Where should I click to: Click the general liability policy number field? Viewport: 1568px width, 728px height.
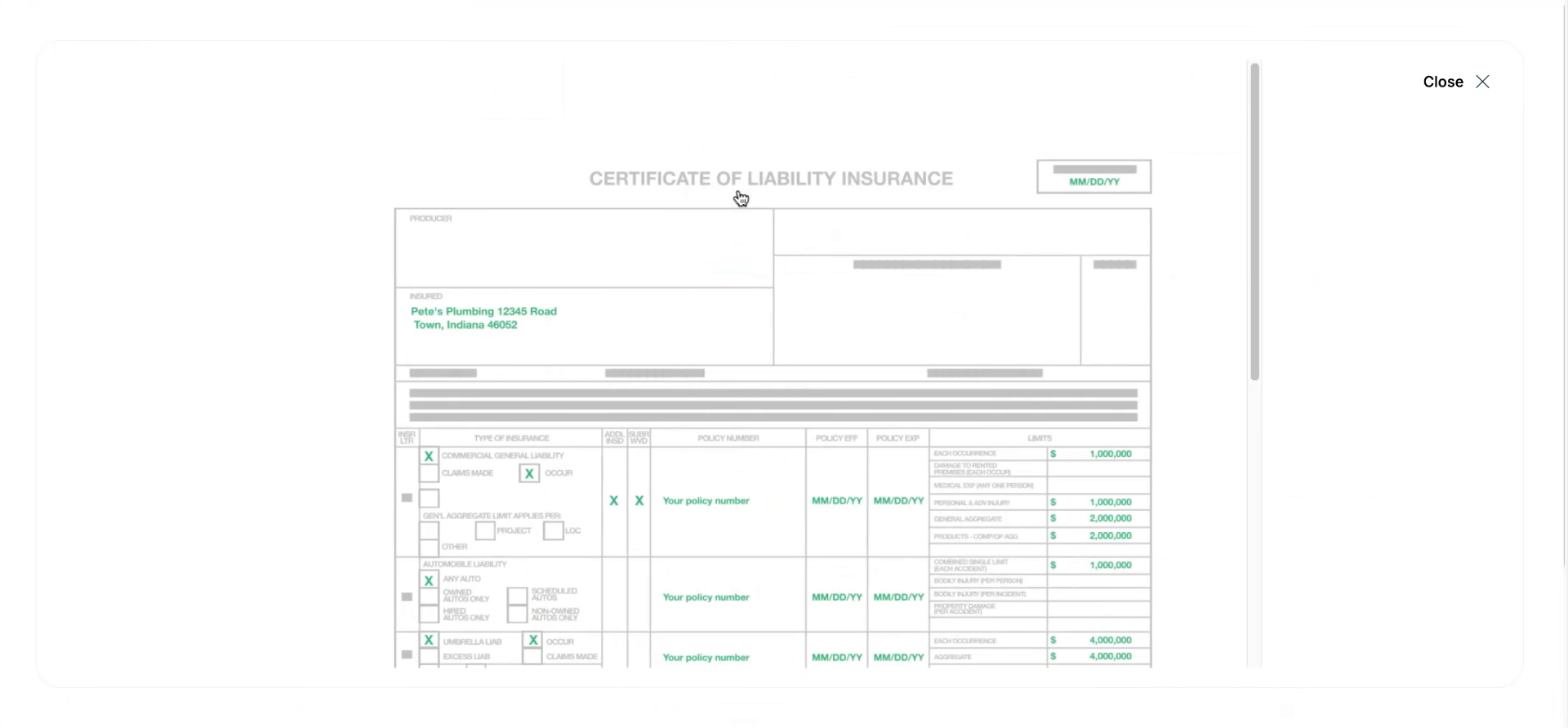click(706, 501)
